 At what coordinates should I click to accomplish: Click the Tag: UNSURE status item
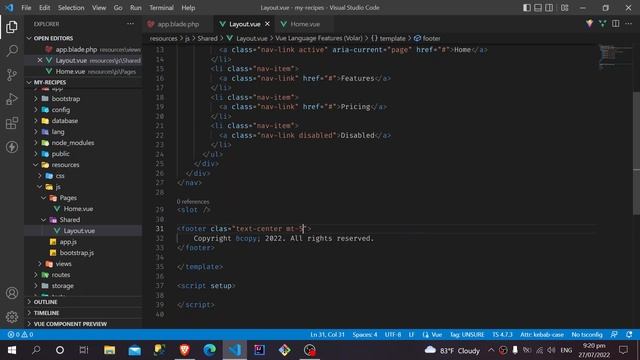click(467, 334)
